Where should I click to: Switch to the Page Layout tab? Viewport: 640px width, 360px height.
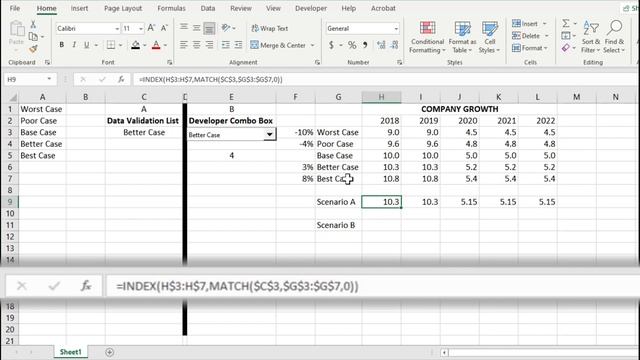pyautogui.click(x=123, y=8)
